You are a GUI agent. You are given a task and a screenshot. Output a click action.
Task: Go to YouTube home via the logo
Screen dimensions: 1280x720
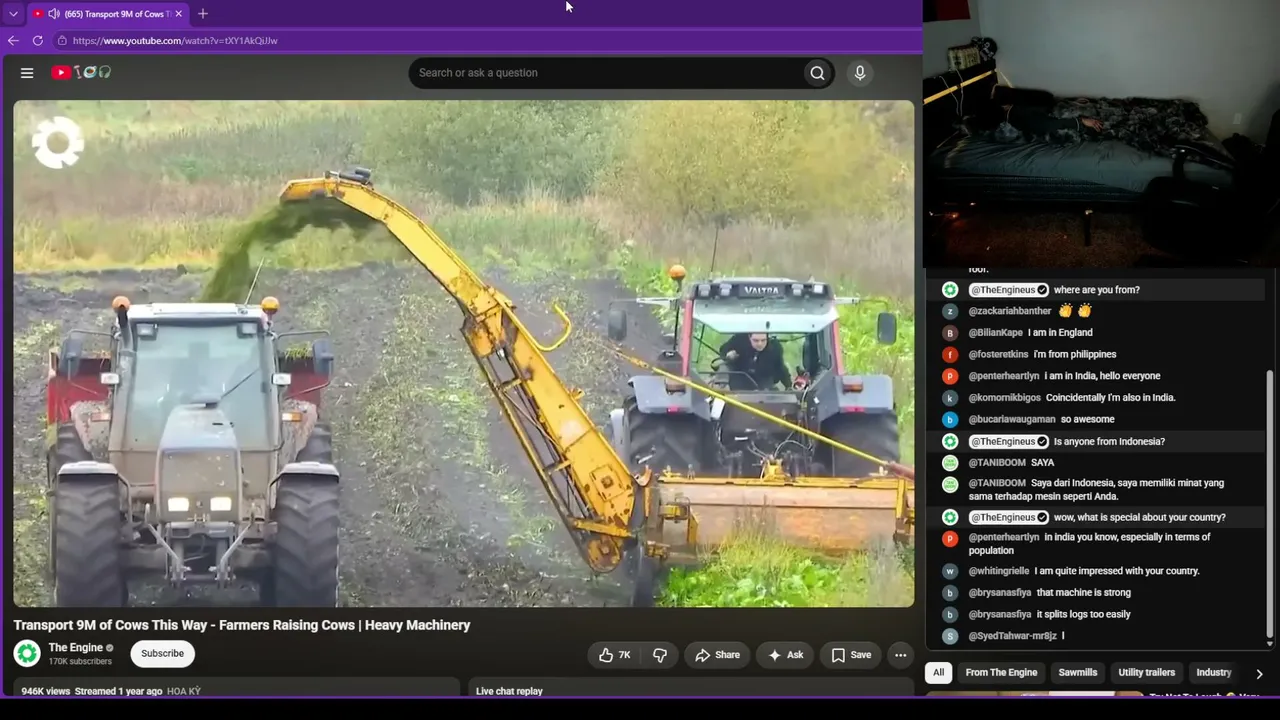(x=81, y=73)
